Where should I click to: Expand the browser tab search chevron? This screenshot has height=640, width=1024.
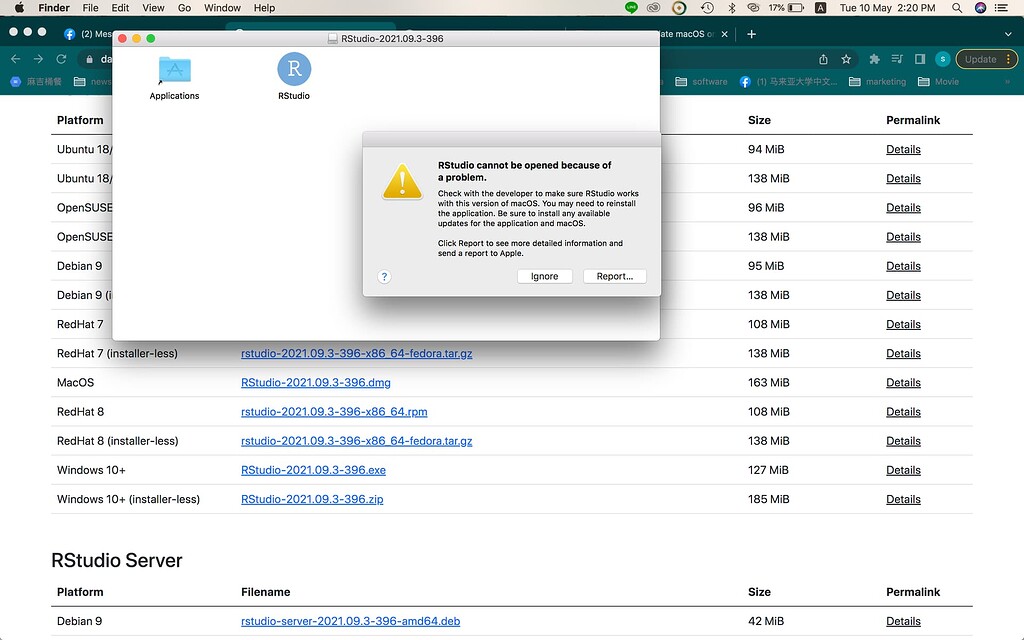pyautogui.click(x=1008, y=34)
